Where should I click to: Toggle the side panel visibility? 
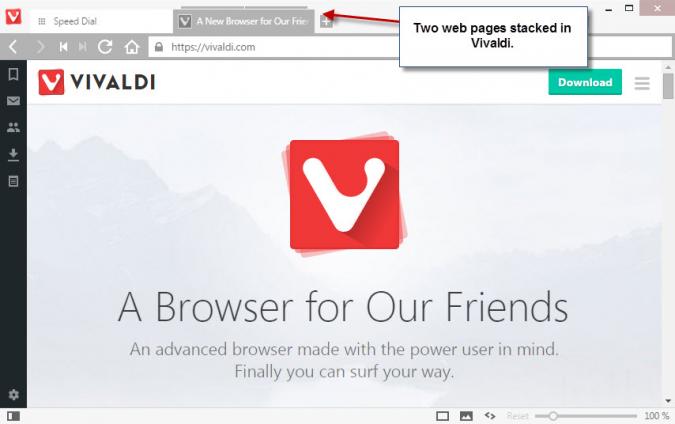[x=13, y=416]
